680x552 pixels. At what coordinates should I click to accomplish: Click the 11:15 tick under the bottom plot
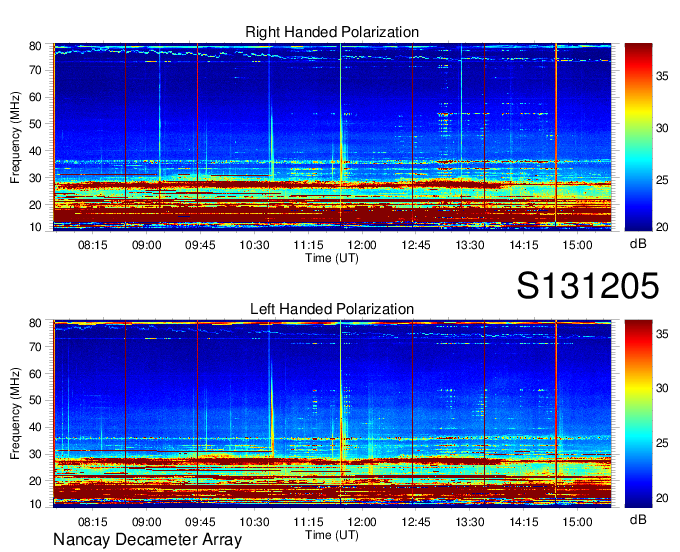[x=308, y=522]
